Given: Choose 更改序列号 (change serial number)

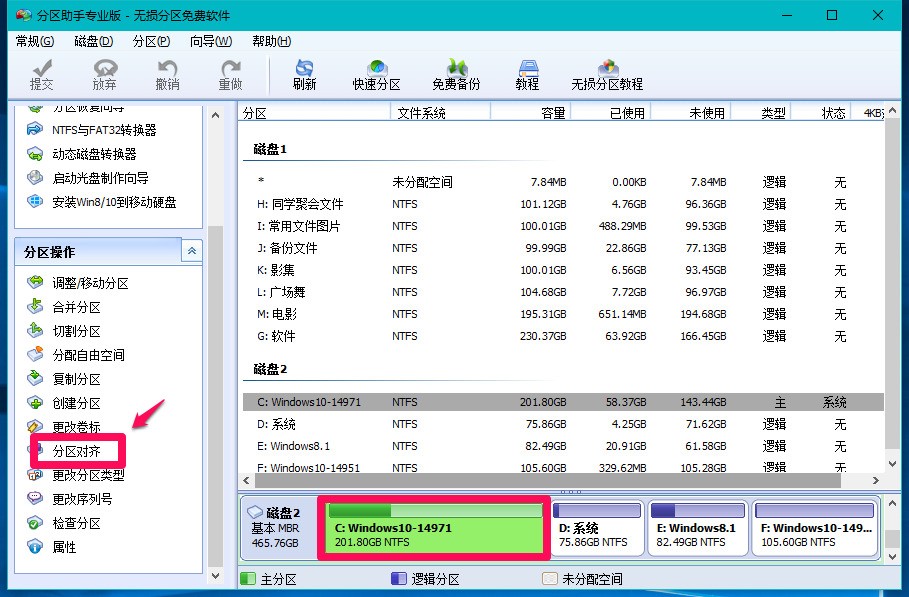Looking at the screenshot, I should click(x=70, y=499).
